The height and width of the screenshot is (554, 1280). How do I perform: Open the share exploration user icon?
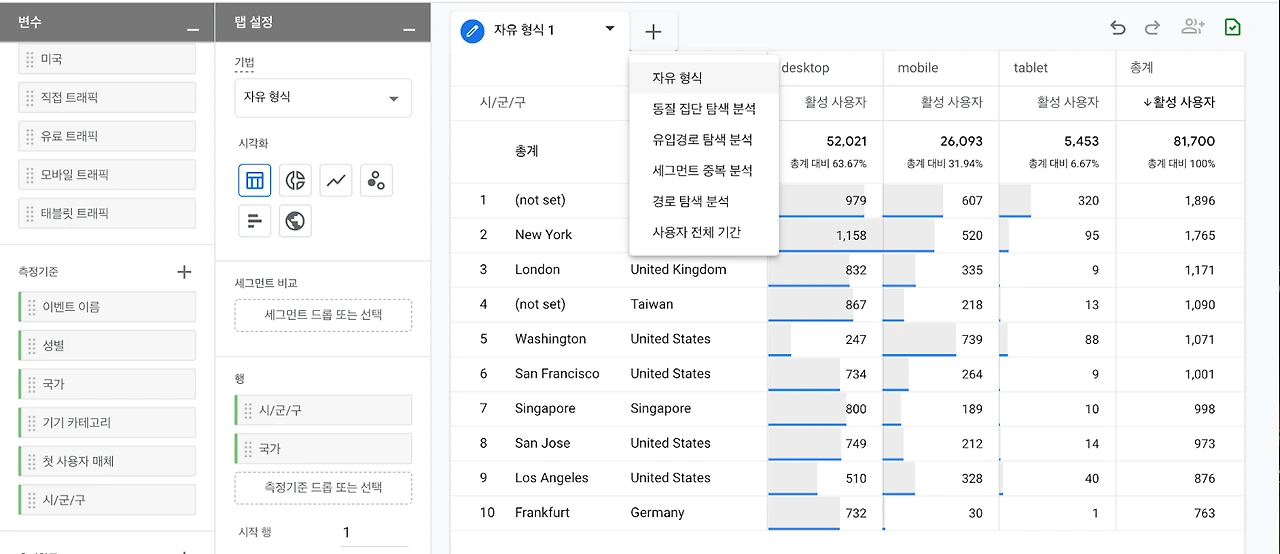[1192, 28]
